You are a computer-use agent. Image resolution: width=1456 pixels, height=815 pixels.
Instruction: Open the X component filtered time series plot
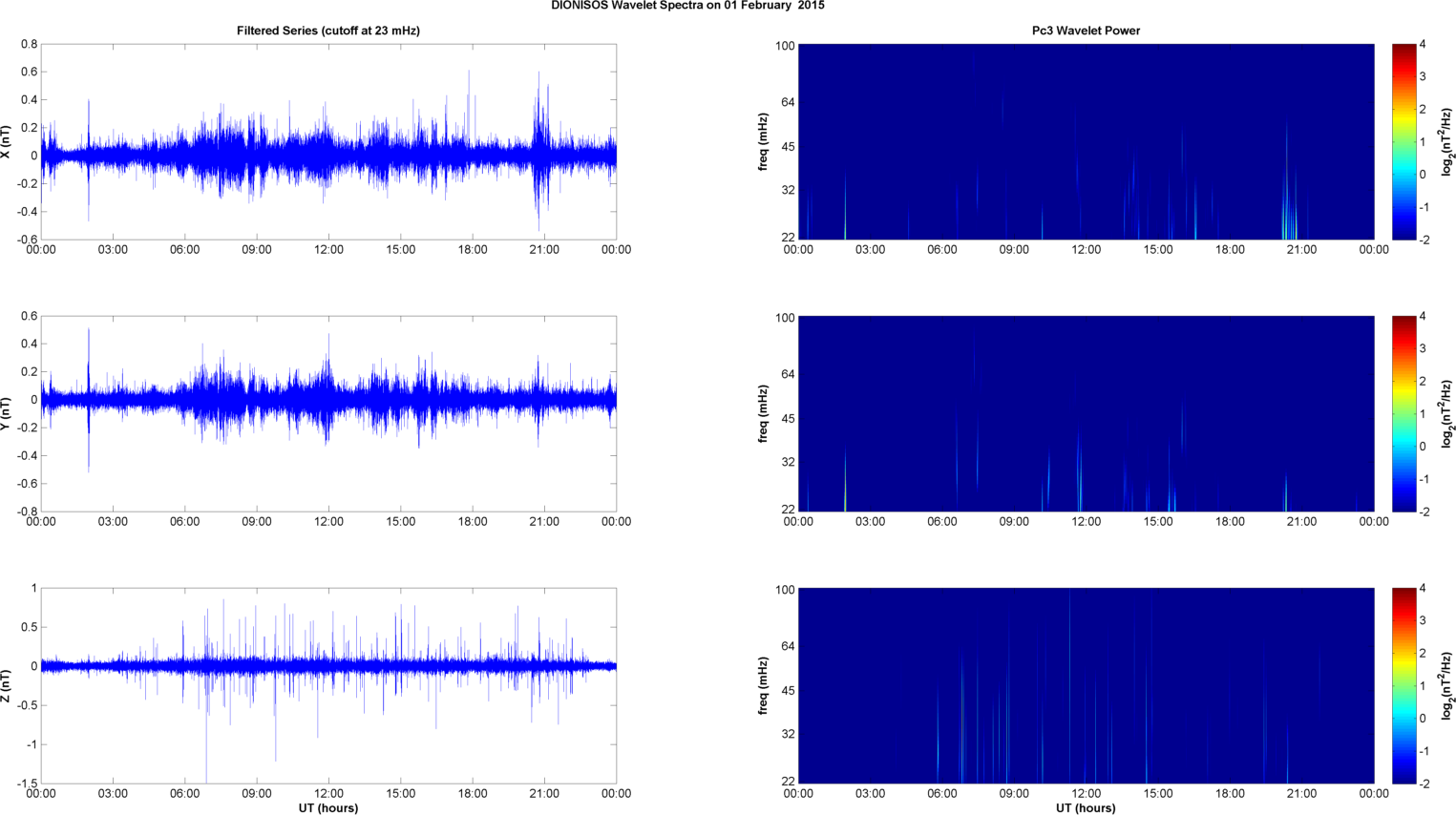click(x=328, y=141)
